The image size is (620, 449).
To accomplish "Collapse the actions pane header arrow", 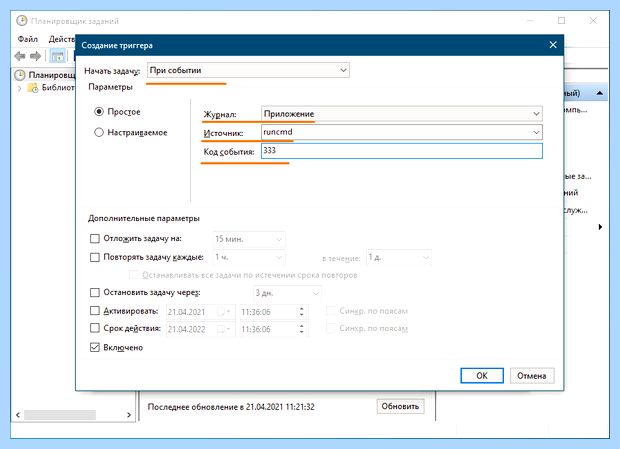I will coord(600,93).
